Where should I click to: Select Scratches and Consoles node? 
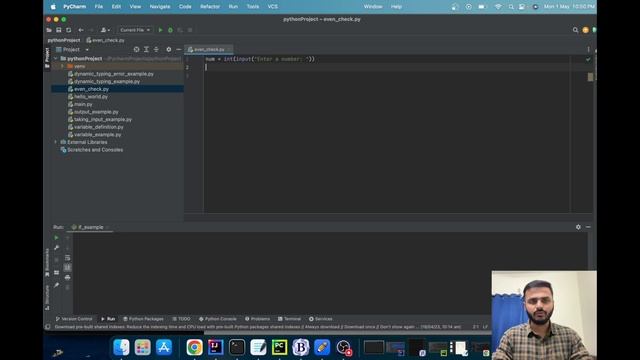pos(95,150)
